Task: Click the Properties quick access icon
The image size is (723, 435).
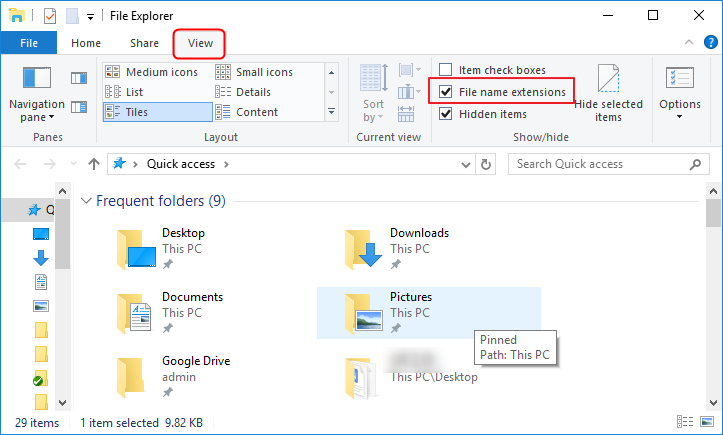Action: 50,16
